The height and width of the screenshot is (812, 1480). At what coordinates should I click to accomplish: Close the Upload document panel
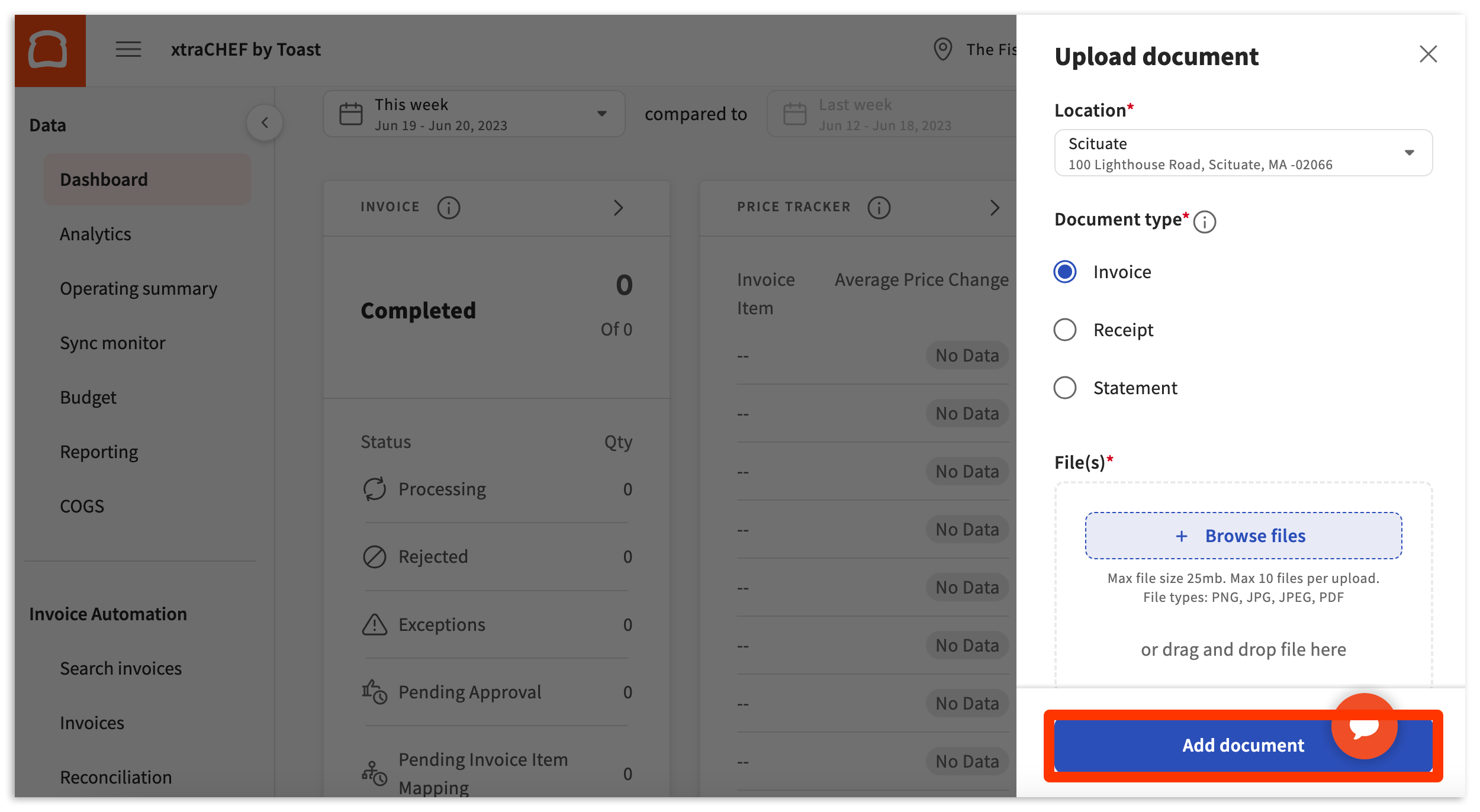point(1428,54)
